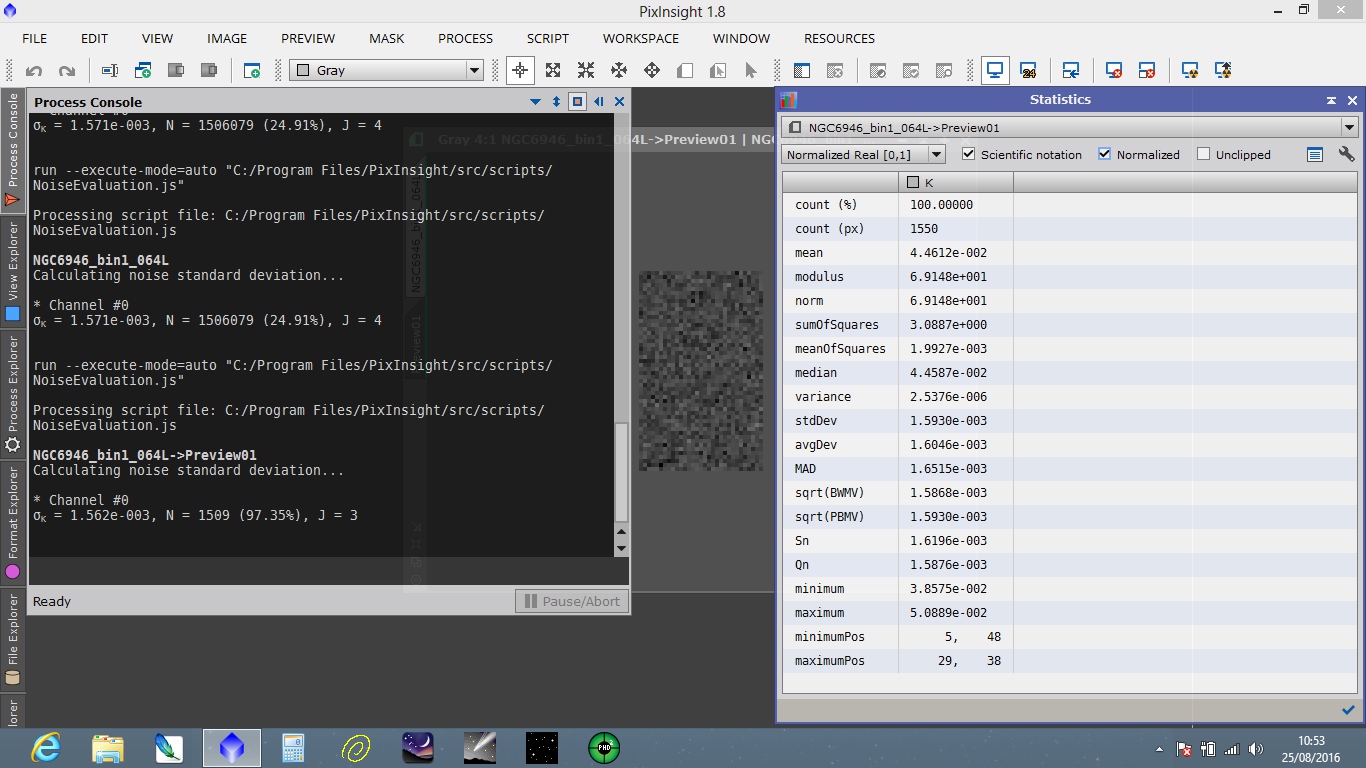Viewport: 1366px width, 768px height.
Task: Click the Zoom to Optimal Fit icon
Action: (586, 70)
